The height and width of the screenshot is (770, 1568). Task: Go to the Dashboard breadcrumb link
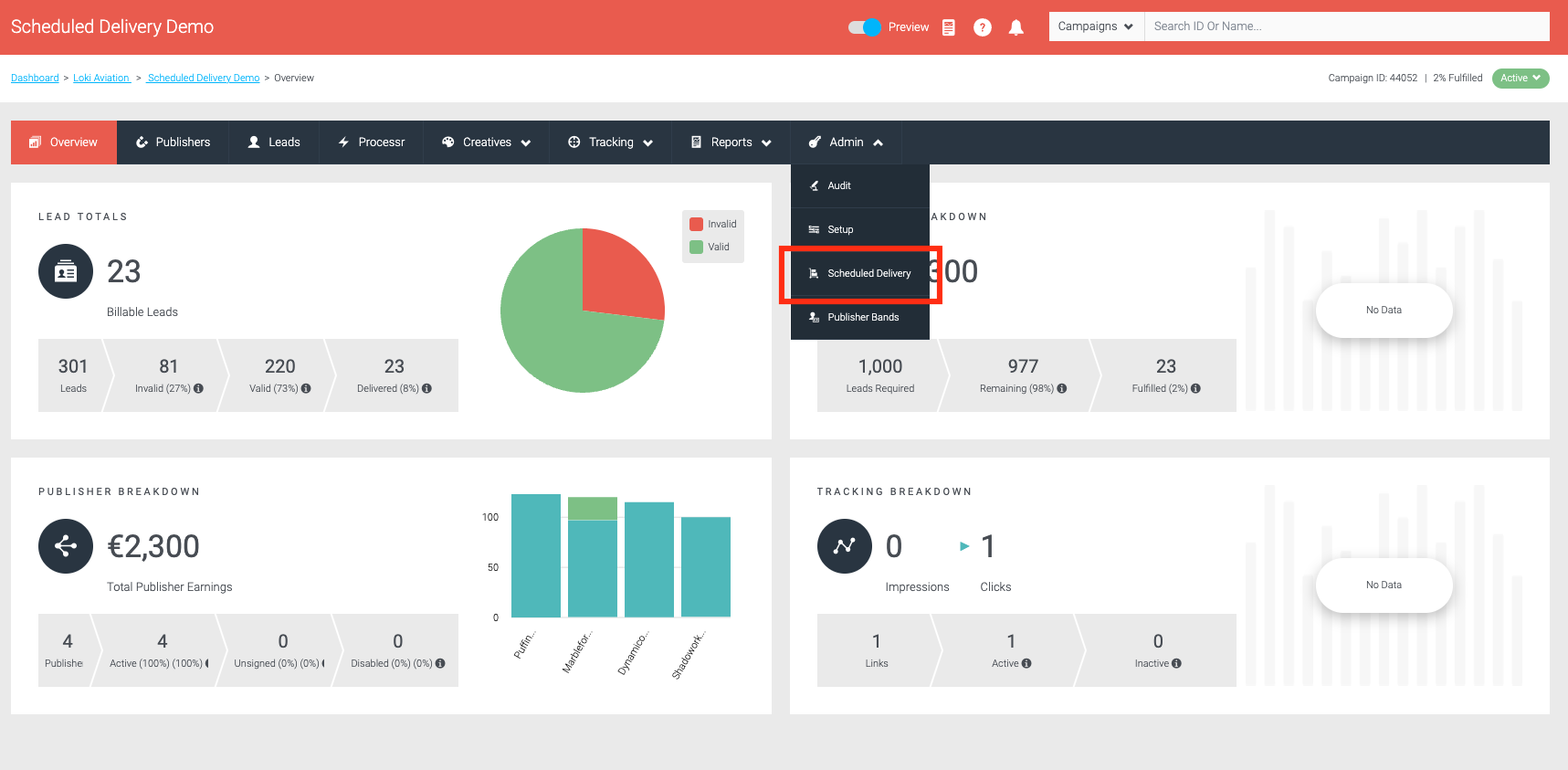point(35,79)
